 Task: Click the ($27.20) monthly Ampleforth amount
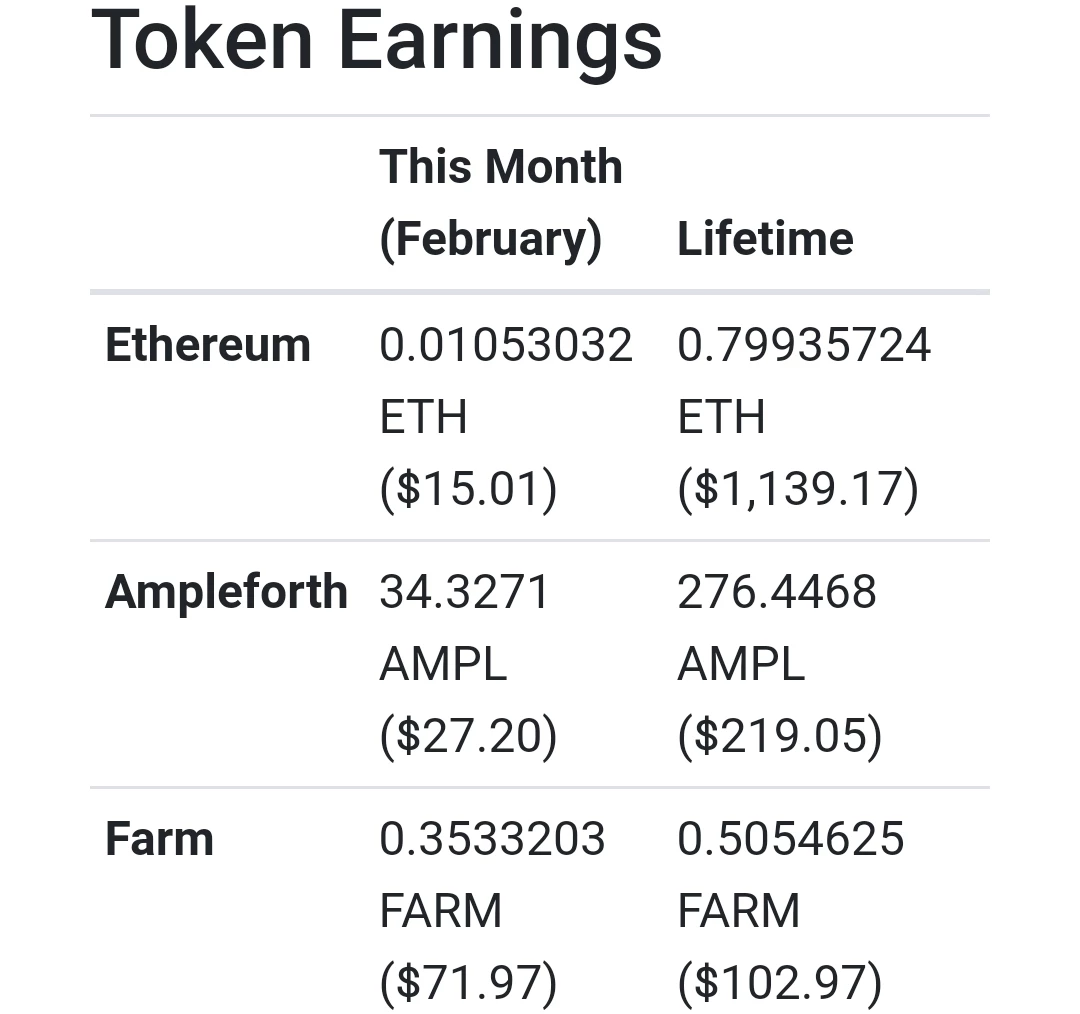tap(468, 736)
